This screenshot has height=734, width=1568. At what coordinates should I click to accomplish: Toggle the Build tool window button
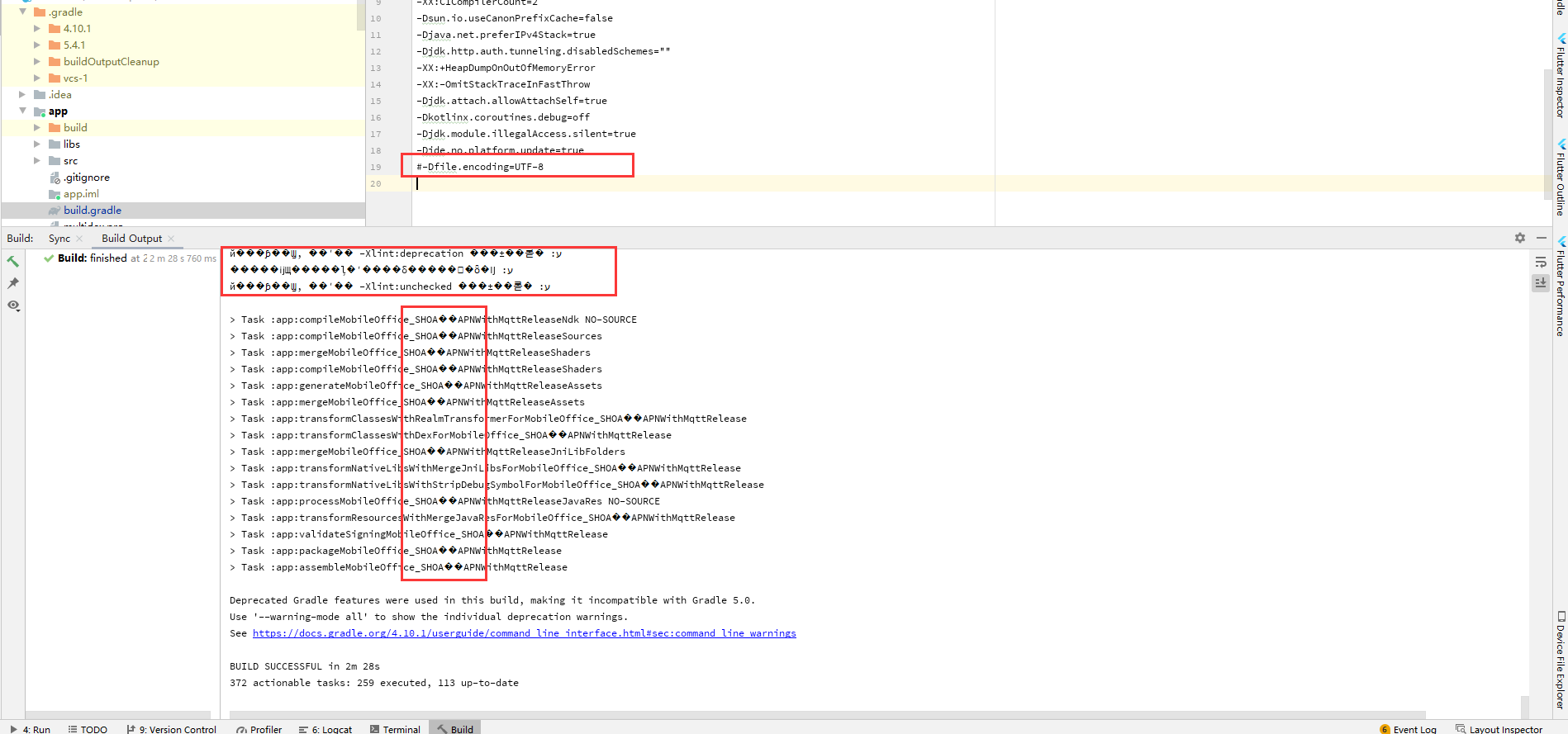coord(455,729)
